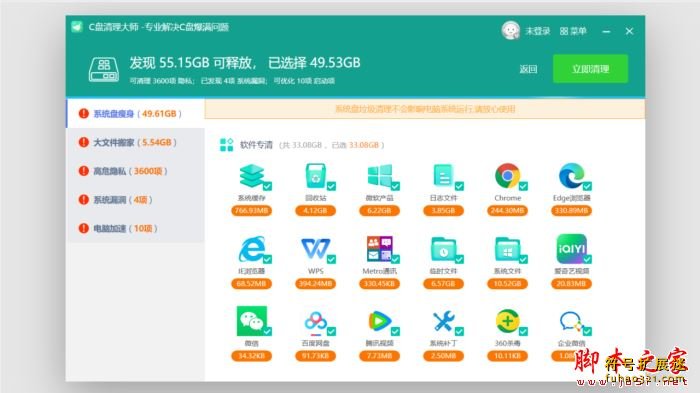Click the 腾讯视频 play icon

pos(379,321)
